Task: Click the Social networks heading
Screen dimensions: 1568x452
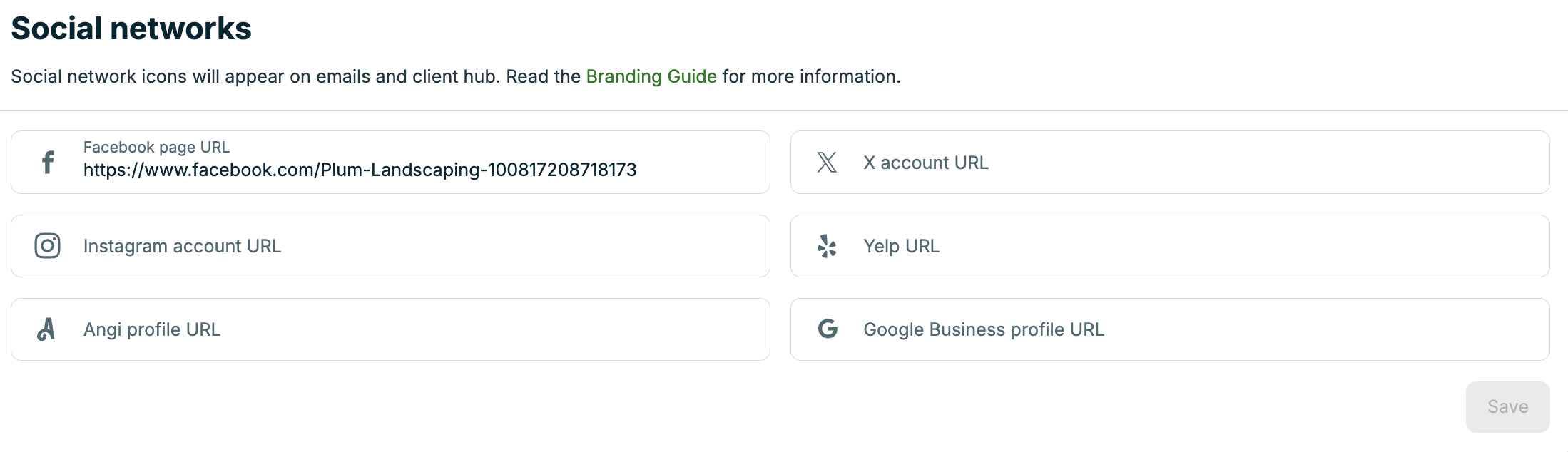Action: 131,29
